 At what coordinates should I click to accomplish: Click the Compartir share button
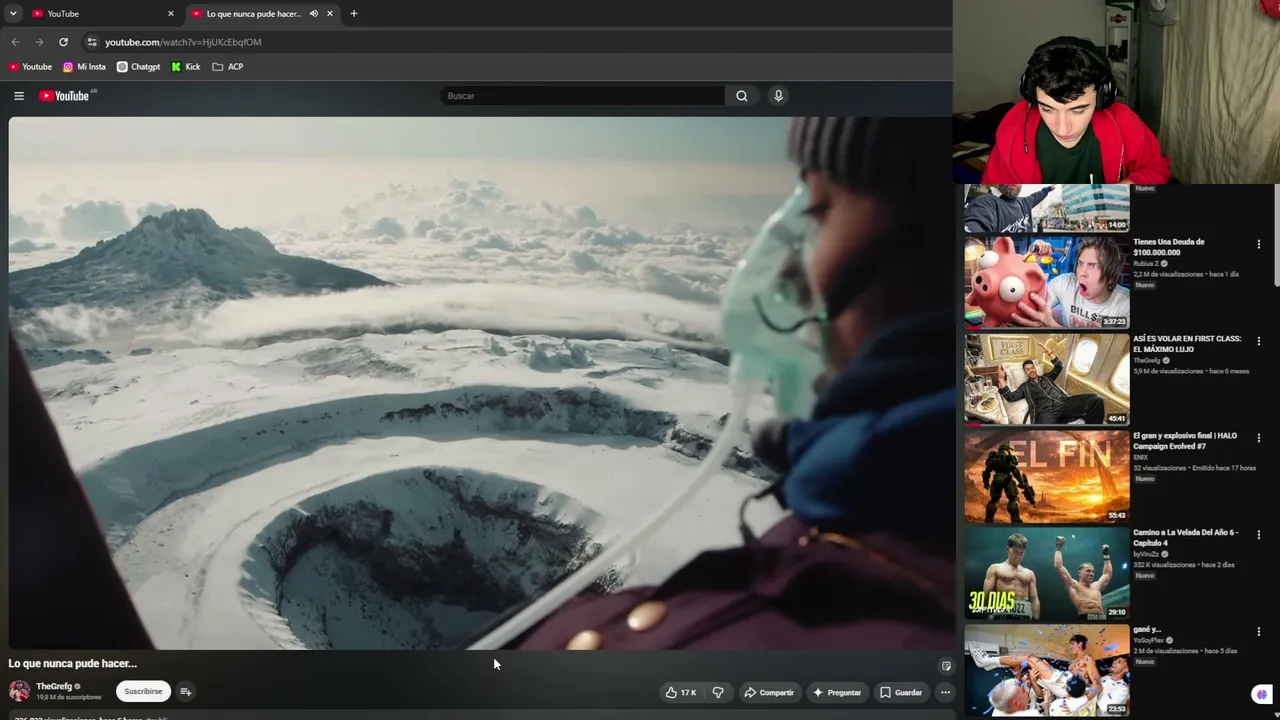pos(769,692)
